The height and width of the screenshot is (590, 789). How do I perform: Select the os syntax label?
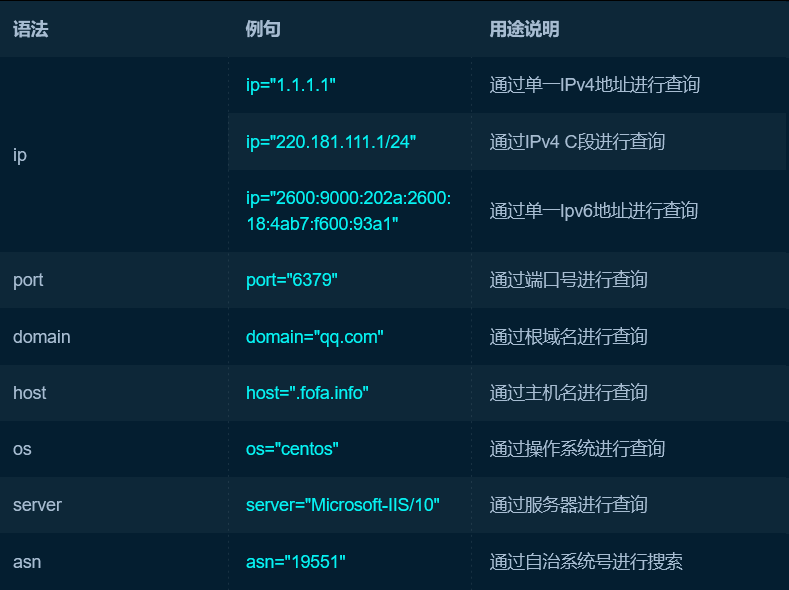(x=22, y=449)
